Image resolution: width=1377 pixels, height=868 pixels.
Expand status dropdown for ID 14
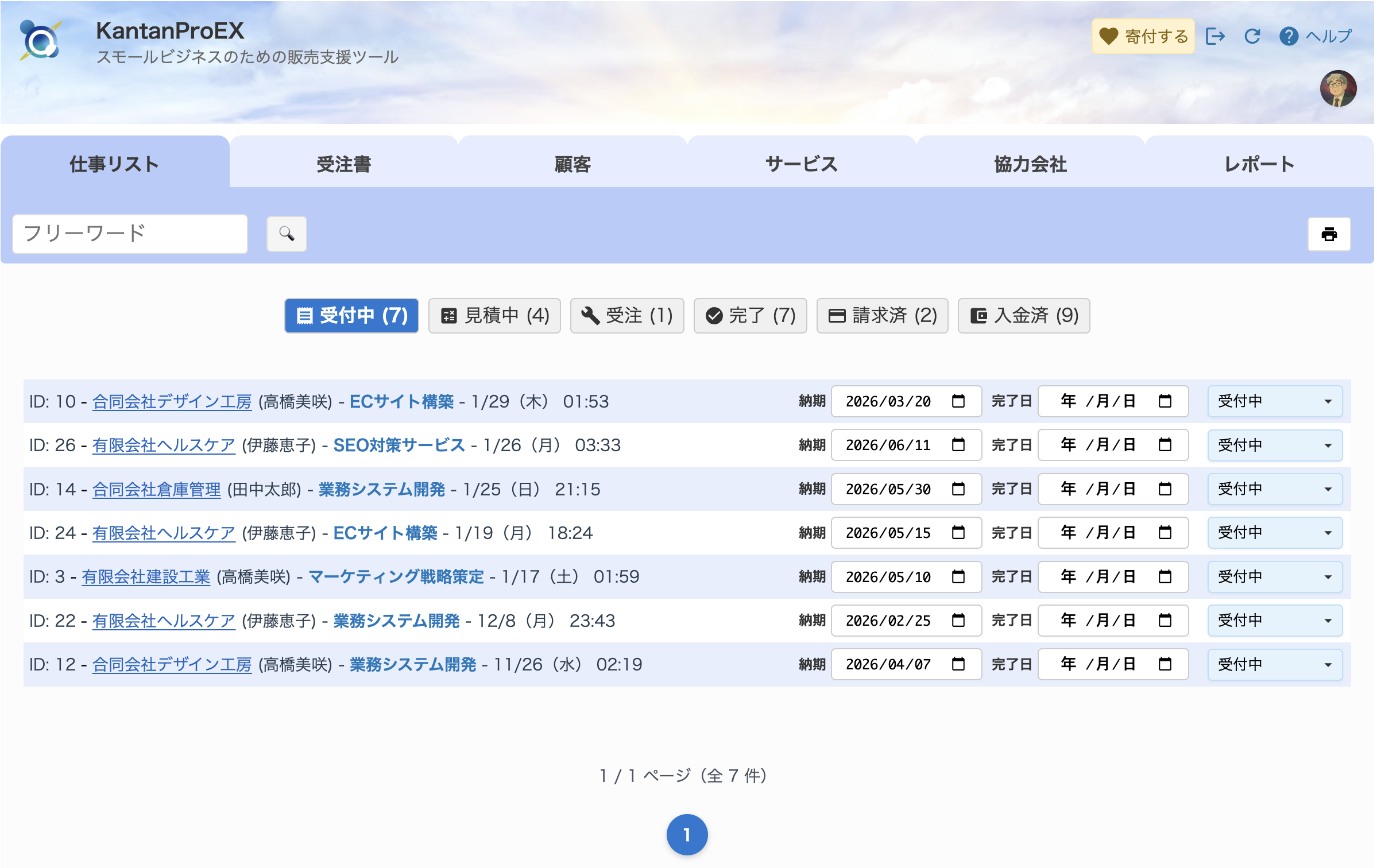pyautogui.click(x=1274, y=489)
